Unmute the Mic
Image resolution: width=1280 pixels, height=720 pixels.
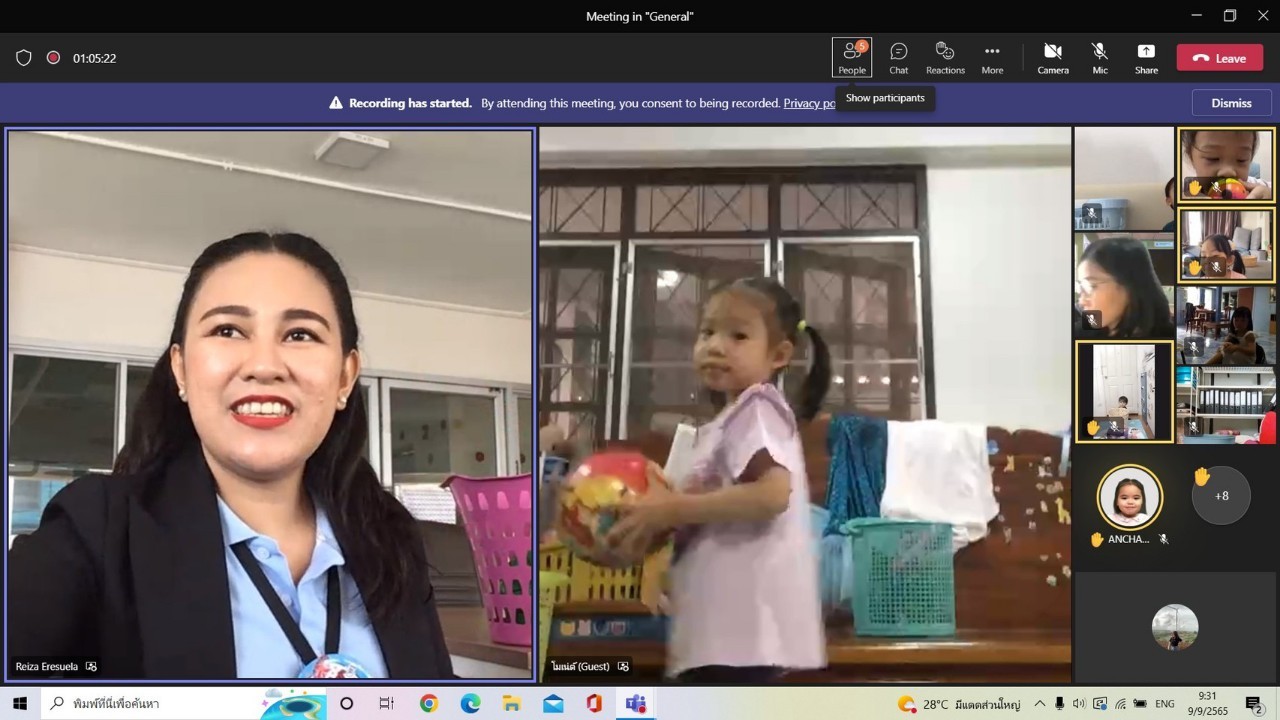pyautogui.click(x=1100, y=58)
